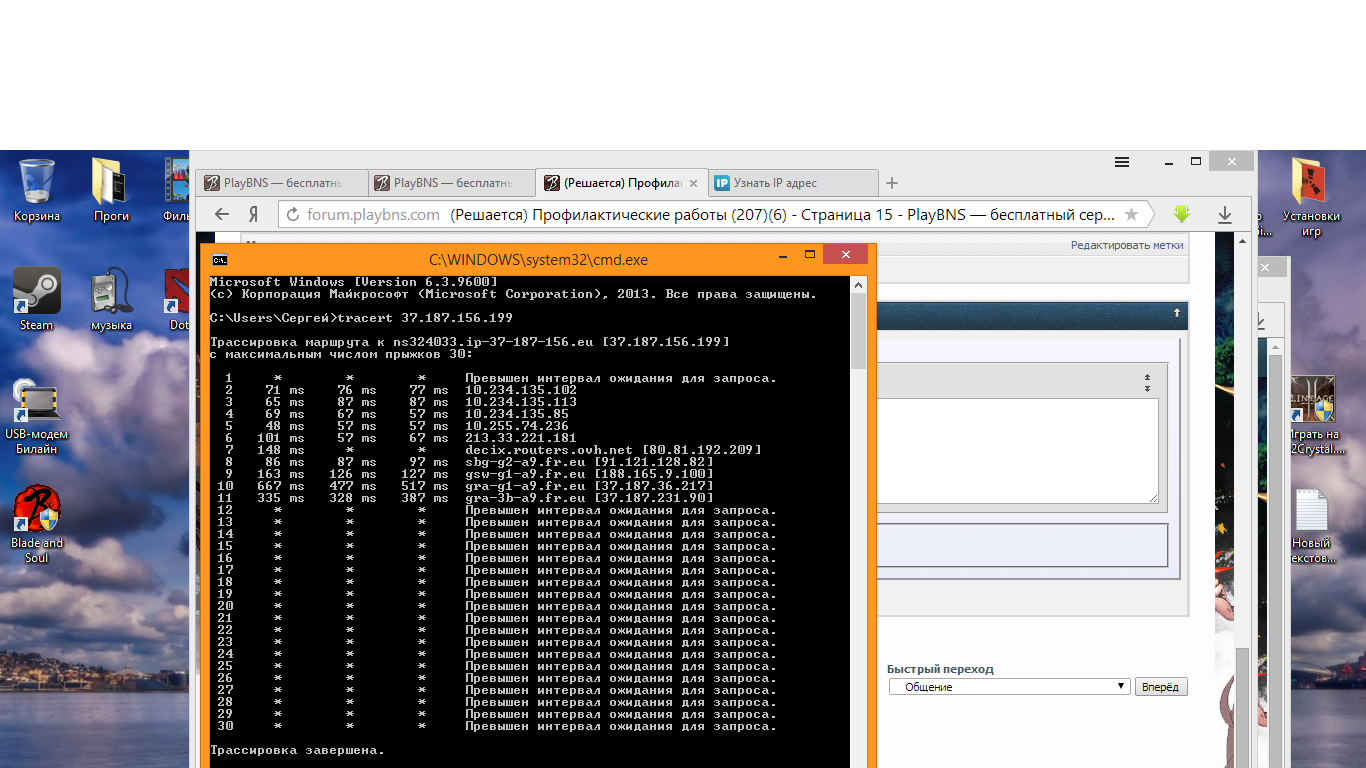Click the 10.255.74.236 hop address
1366x768 pixels.
pyautogui.click(x=517, y=426)
